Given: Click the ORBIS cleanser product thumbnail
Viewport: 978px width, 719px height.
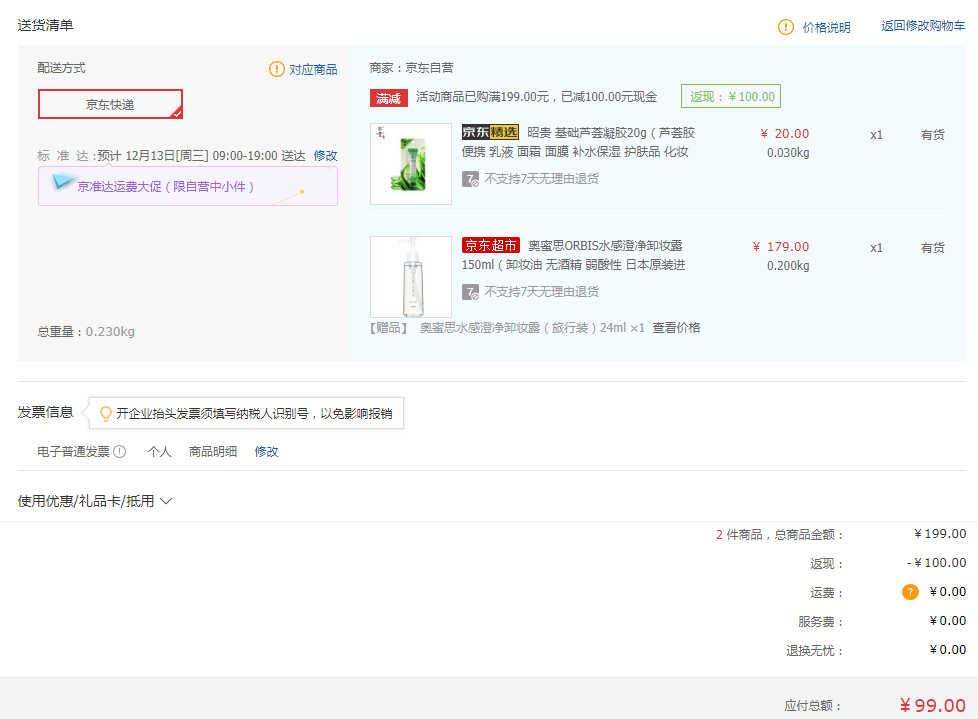Looking at the screenshot, I should [x=410, y=276].
